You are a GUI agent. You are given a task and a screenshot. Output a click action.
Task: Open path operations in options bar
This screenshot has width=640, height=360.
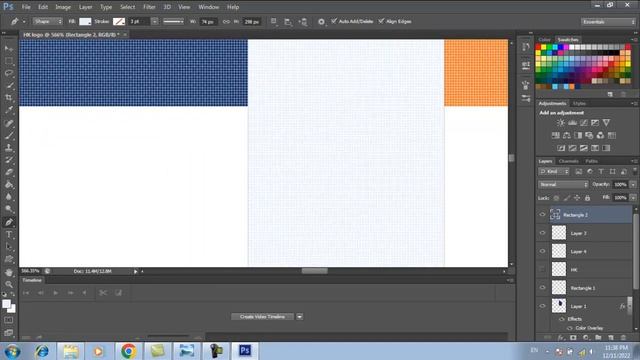[273, 22]
